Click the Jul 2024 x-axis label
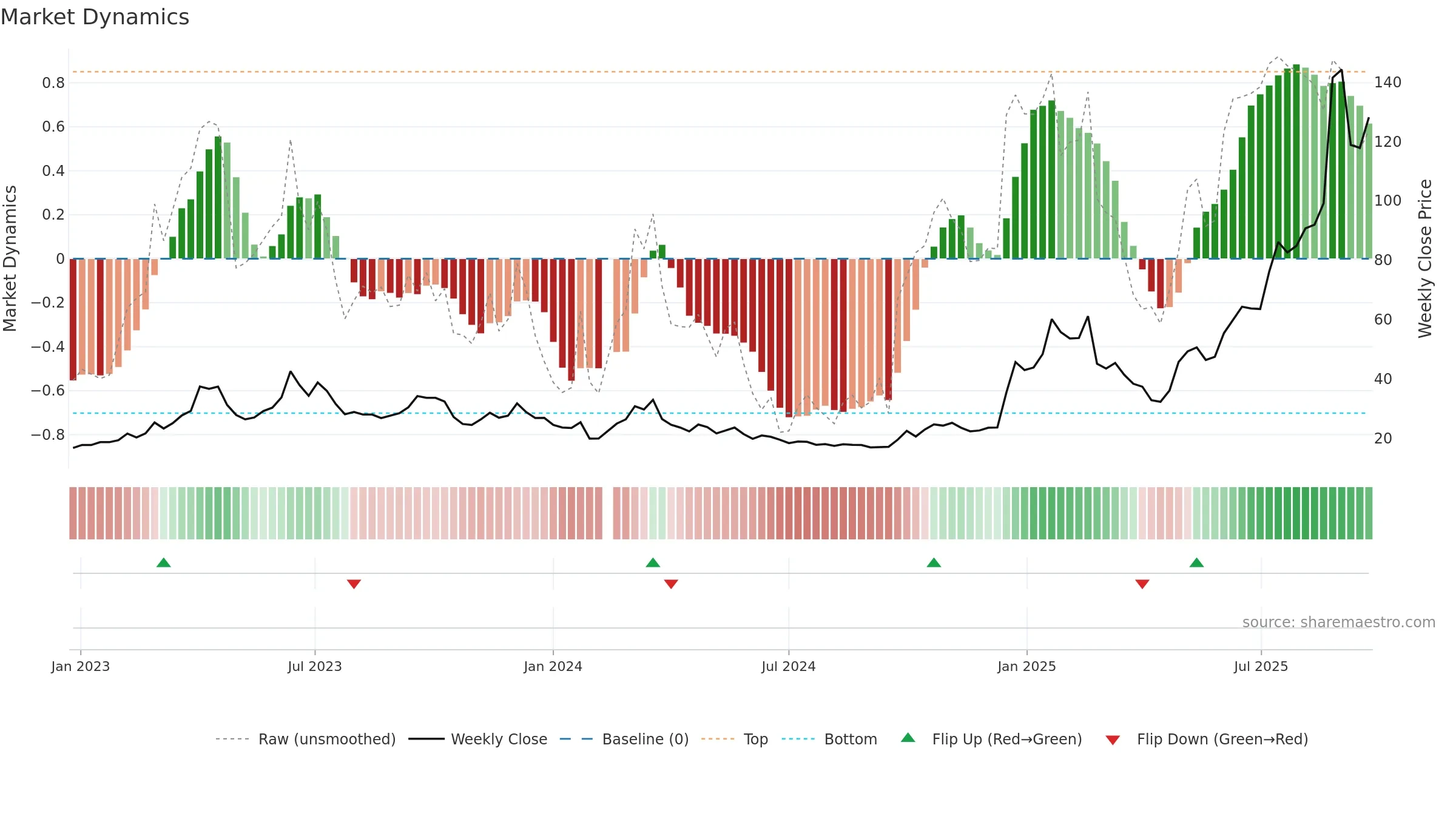 tap(789, 666)
